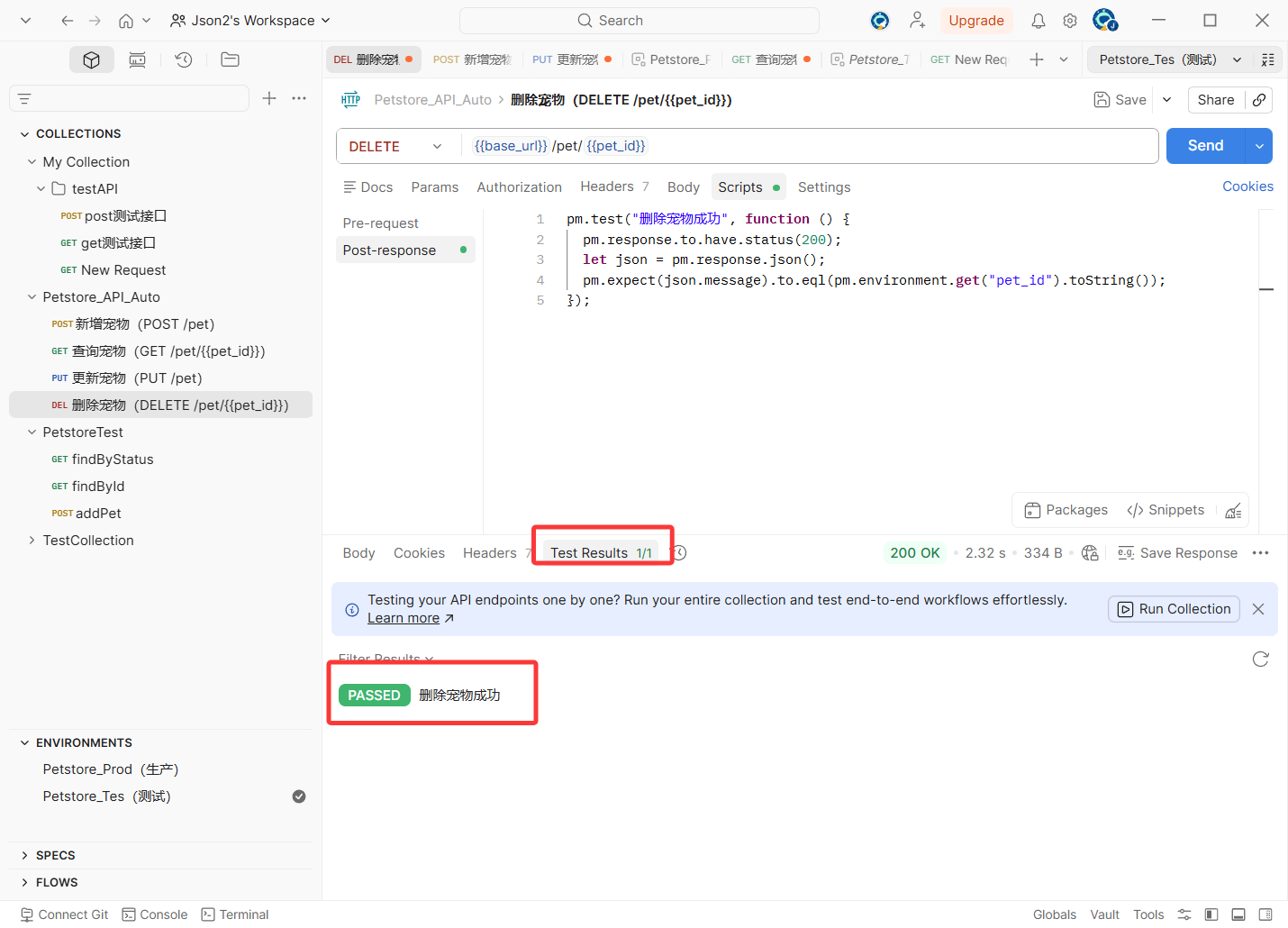Viewport: 1288px width, 928px height.
Task: Select the Pre-request script tab
Action: pos(380,223)
